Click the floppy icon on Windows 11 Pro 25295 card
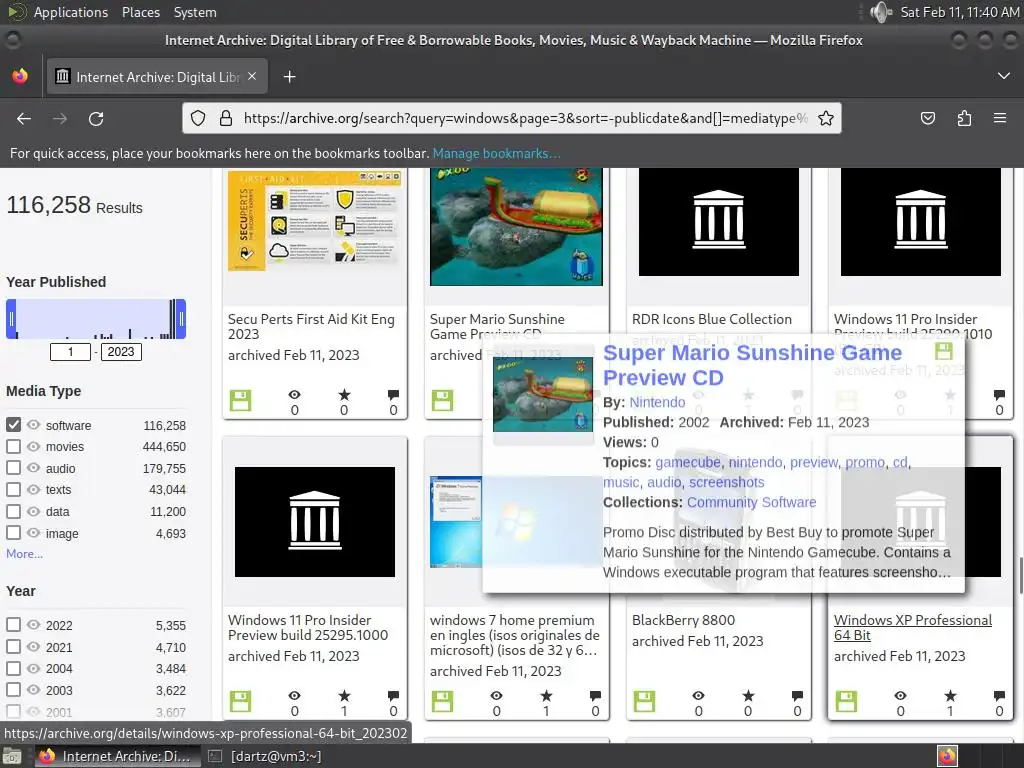The height and width of the screenshot is (768, 1024). 240,701
